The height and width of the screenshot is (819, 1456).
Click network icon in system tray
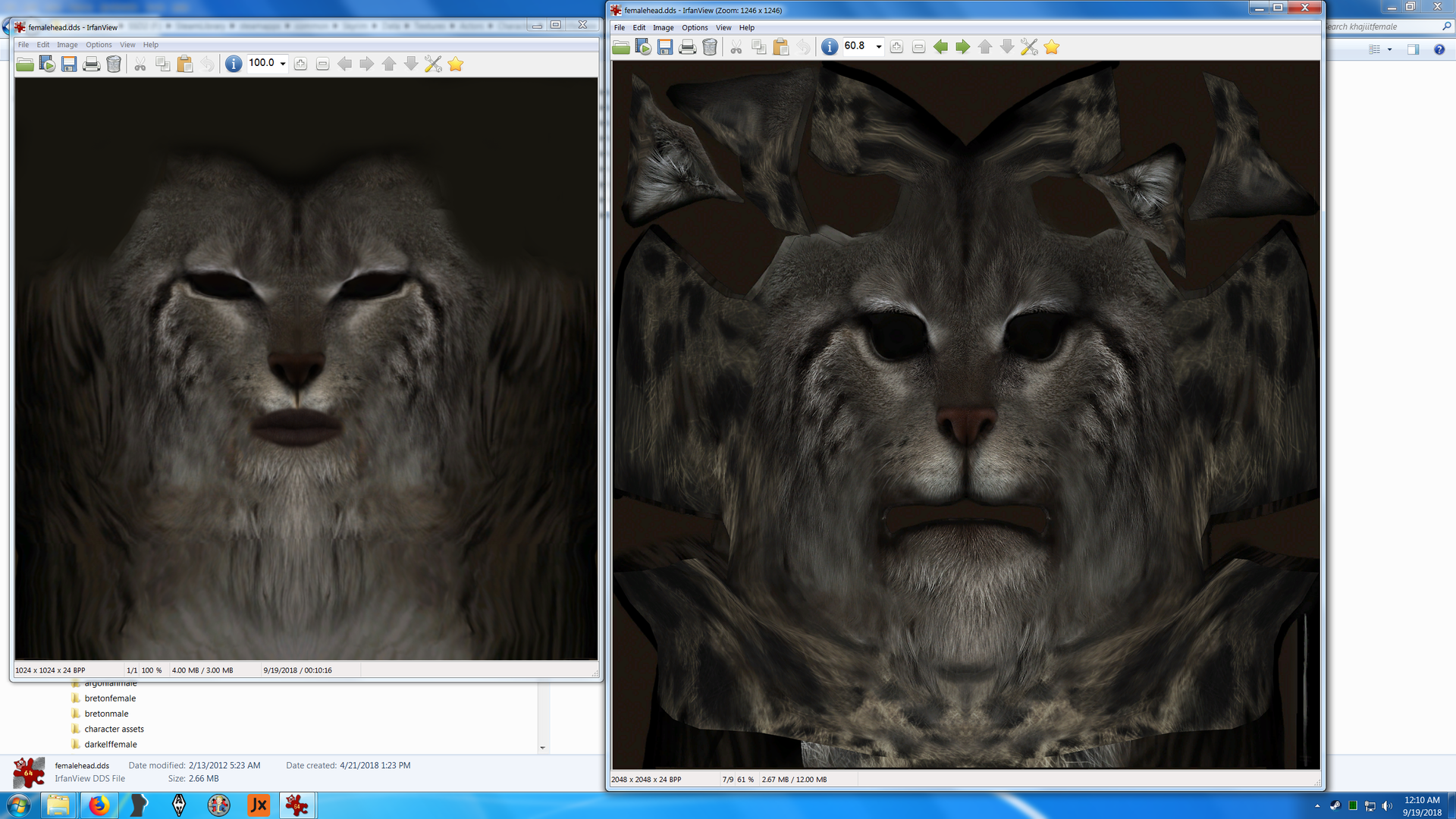point(1370,806)
